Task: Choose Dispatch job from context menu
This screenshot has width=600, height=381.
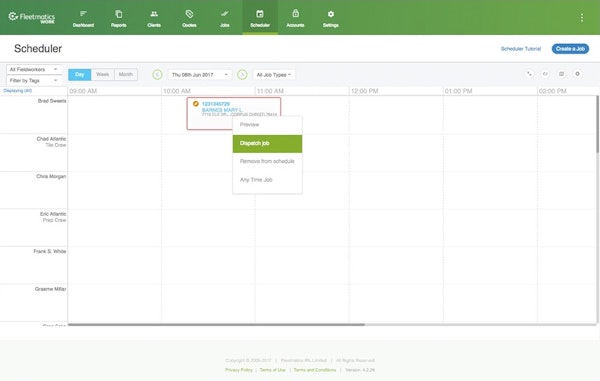Action: click(x=267, y=143)
